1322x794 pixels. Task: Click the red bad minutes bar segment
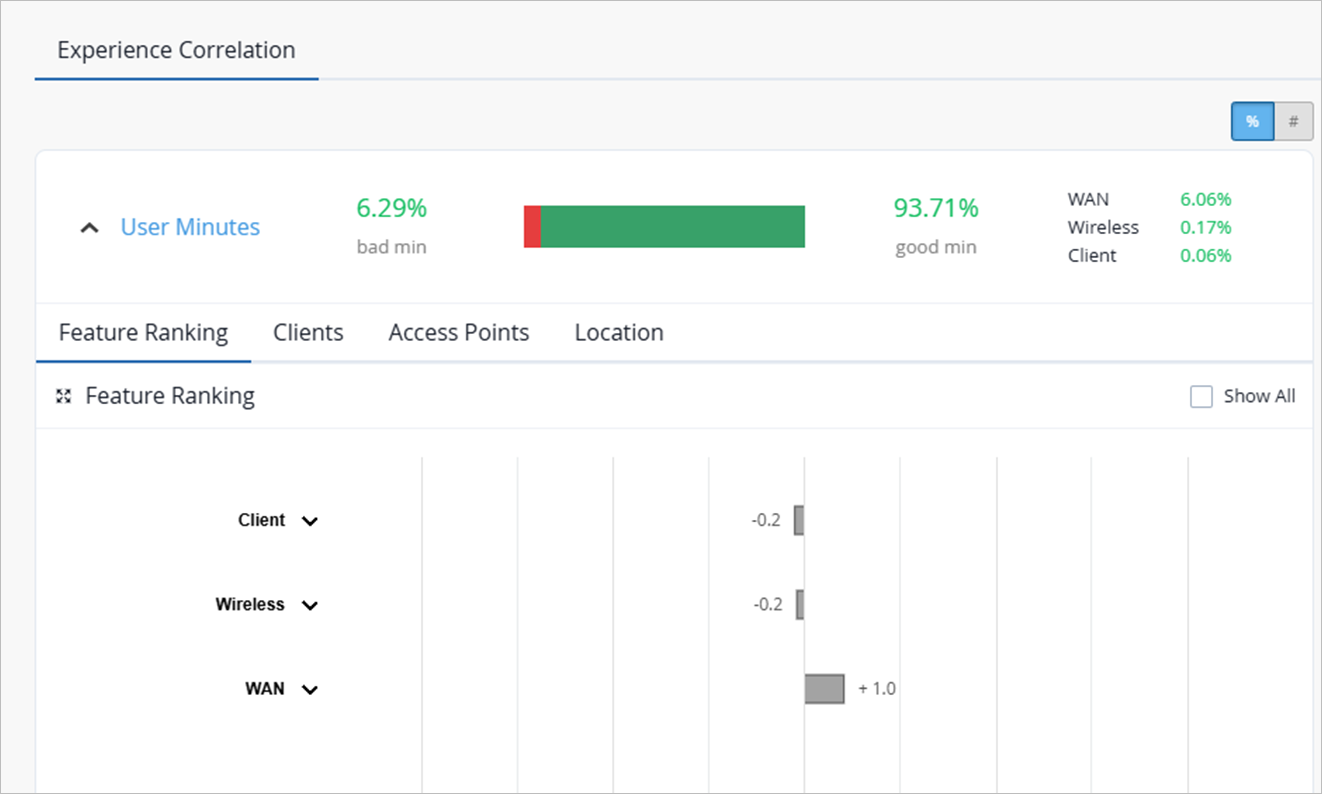click(x=532, y=227)
